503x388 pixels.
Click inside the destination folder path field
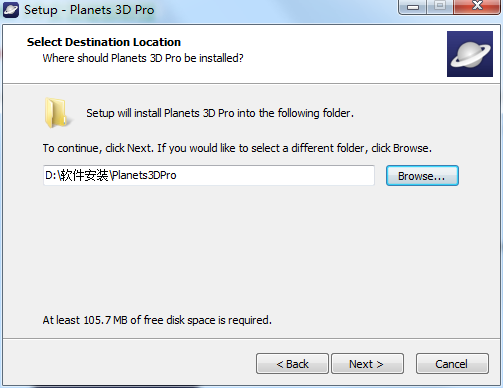(209, 175)
